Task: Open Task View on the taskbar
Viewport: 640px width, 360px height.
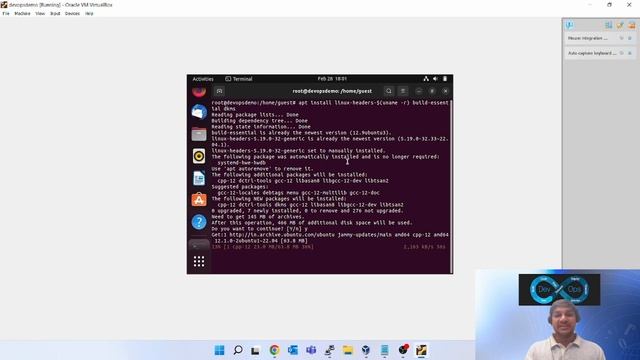Action: (x=256, y=350)
